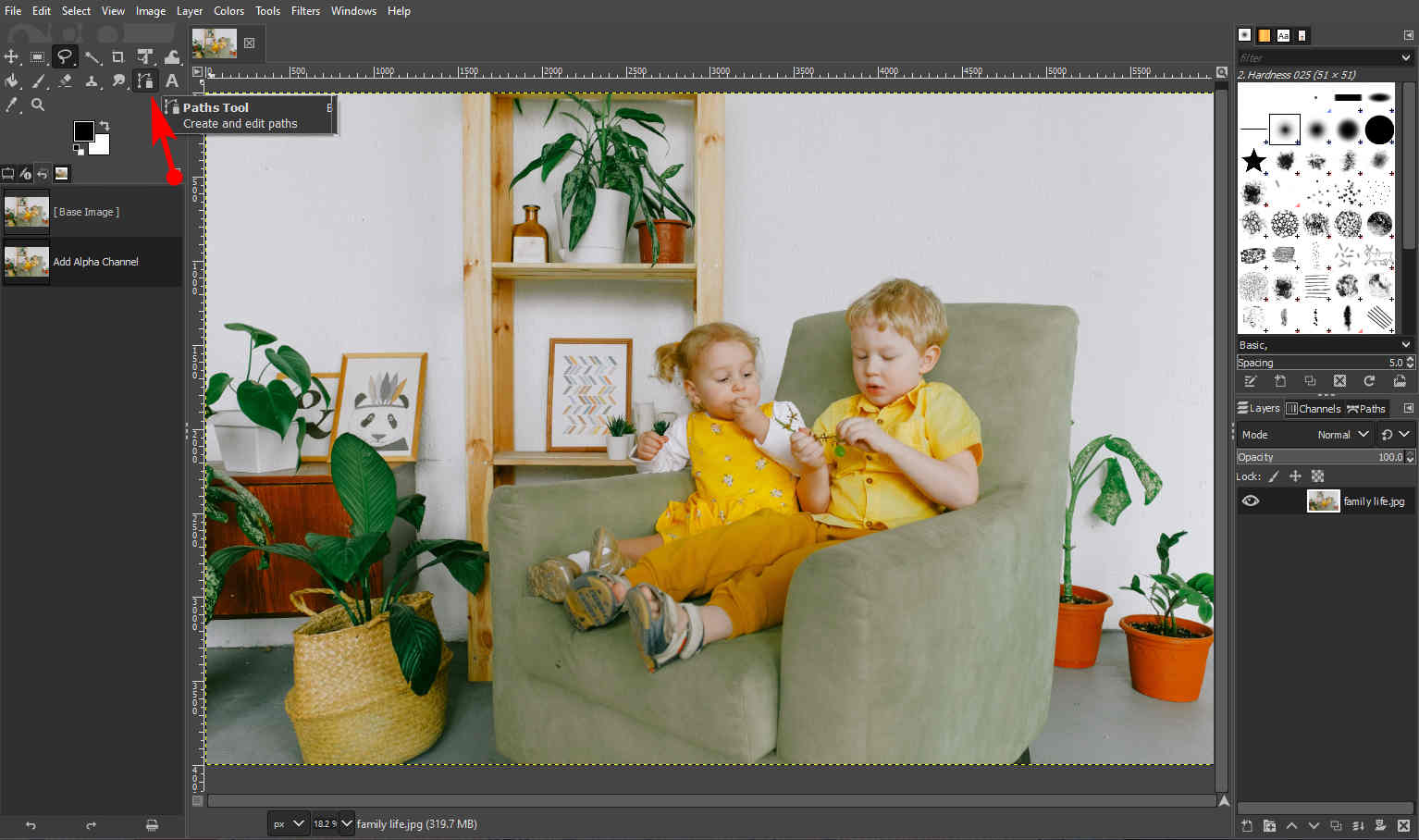Screen dimensions: 1419x840
Task: Select the Unified Transform tool
Action: tap(144, 57)
